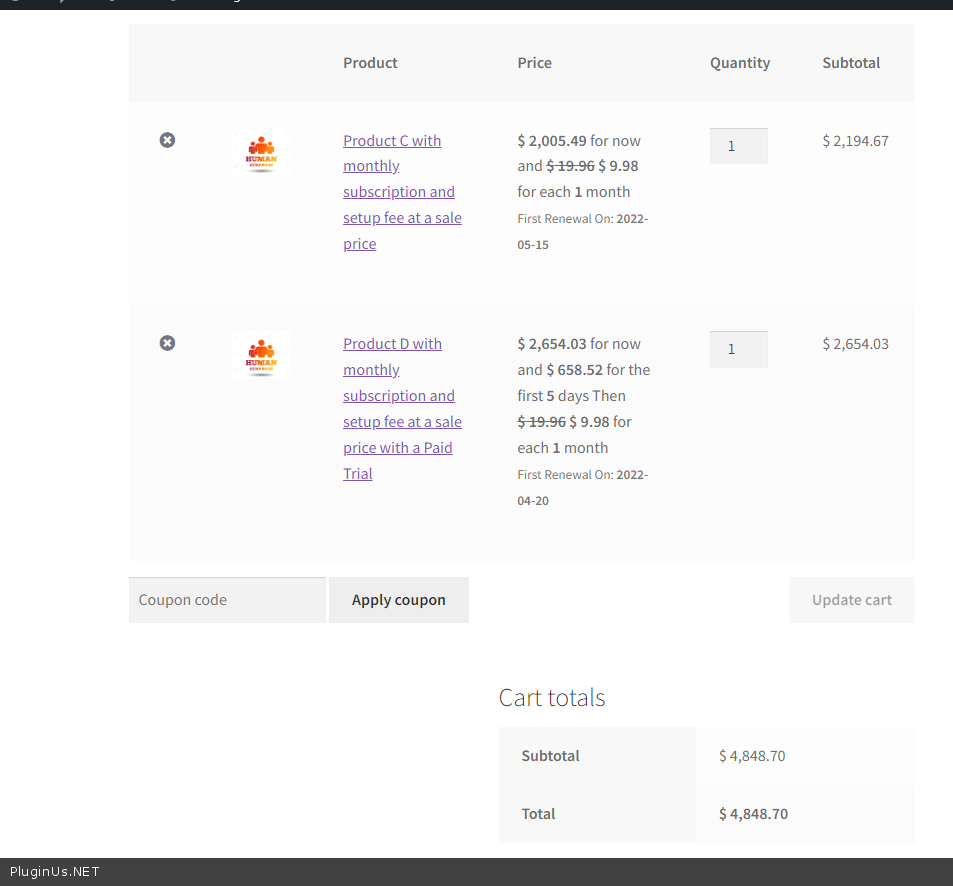Click the Product column header
This screenshot has height=886, width=953.
370,63
